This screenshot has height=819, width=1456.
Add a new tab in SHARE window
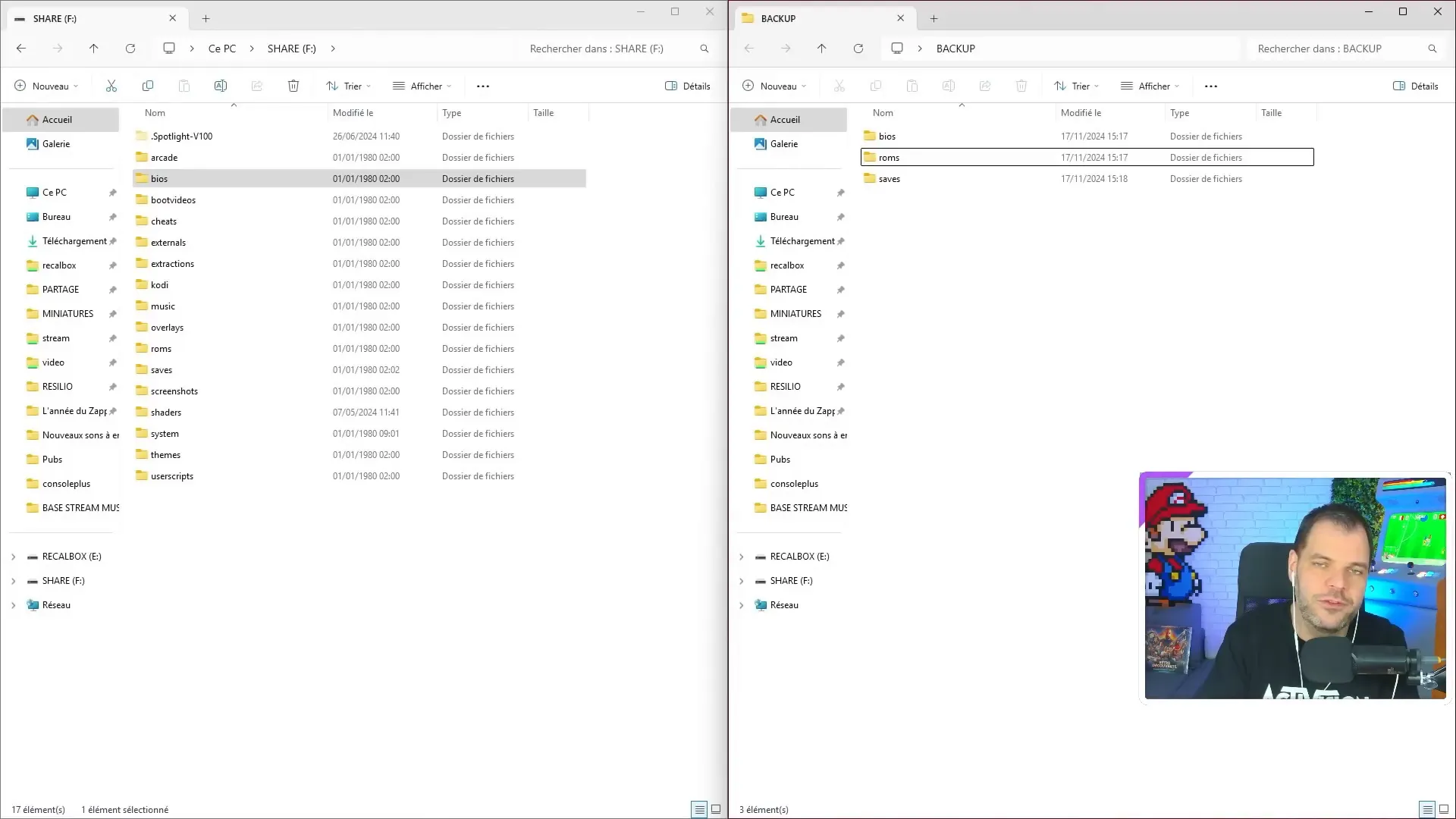coord(206,18)
